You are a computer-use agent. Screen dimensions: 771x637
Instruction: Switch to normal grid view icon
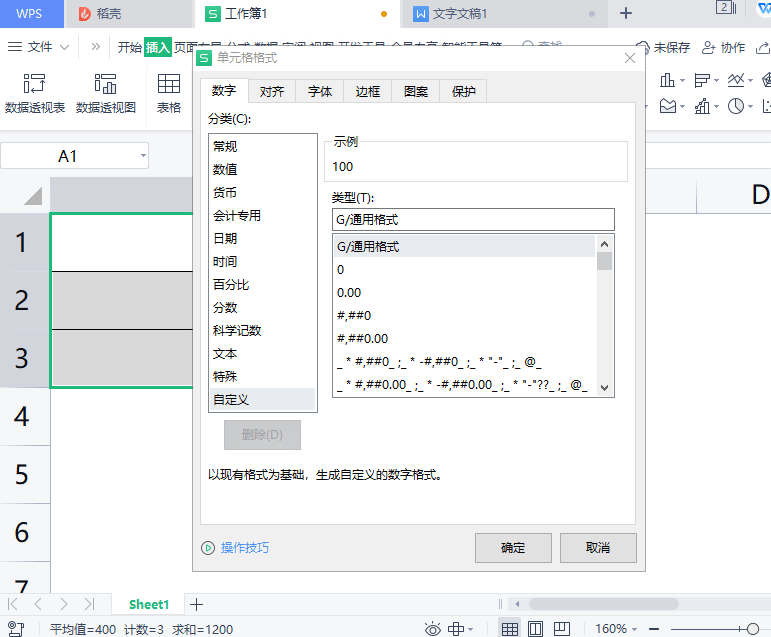pyautogui.click(x=509, y=629)
